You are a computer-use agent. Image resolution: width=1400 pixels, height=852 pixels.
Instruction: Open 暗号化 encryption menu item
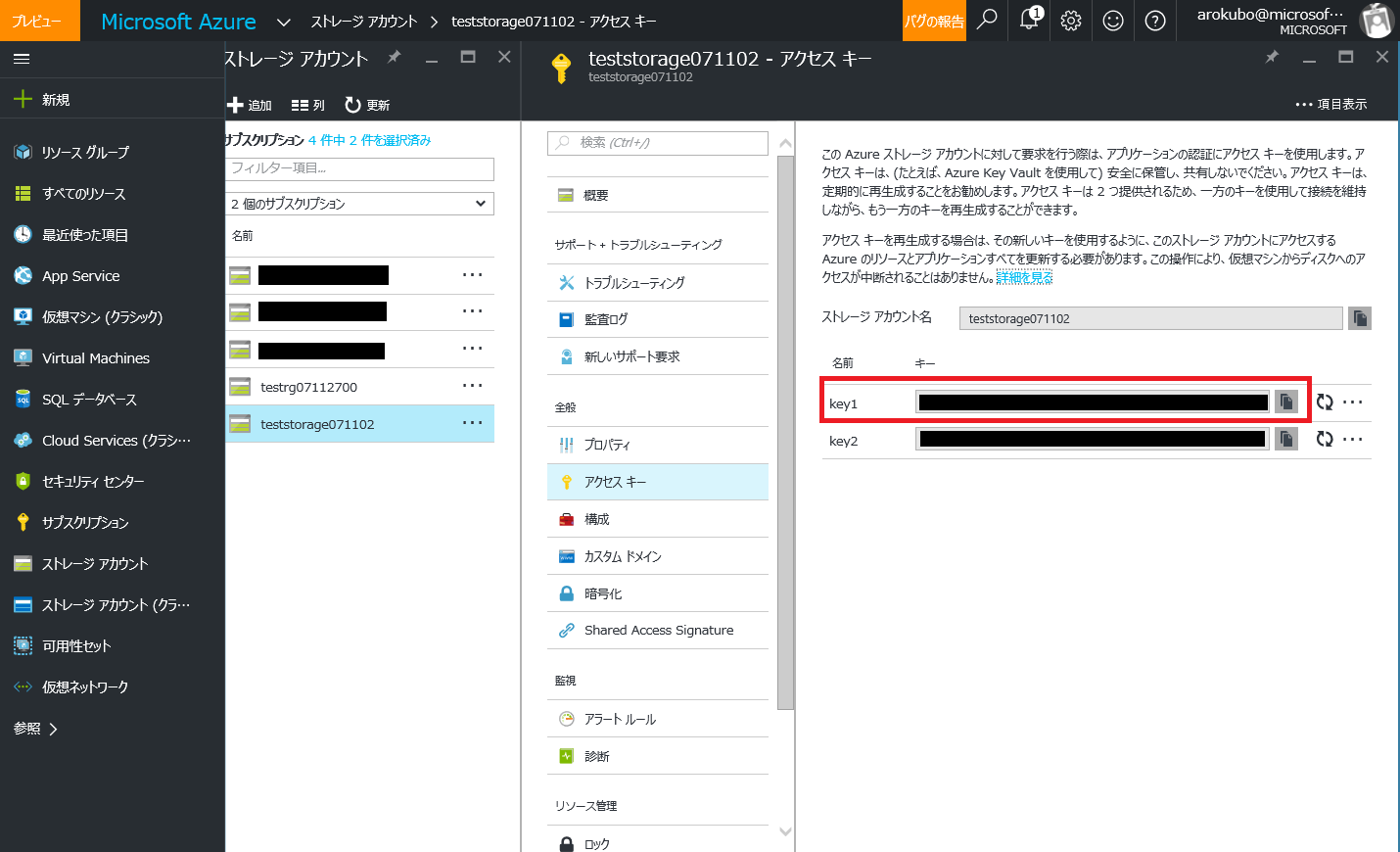pos(658,593)
